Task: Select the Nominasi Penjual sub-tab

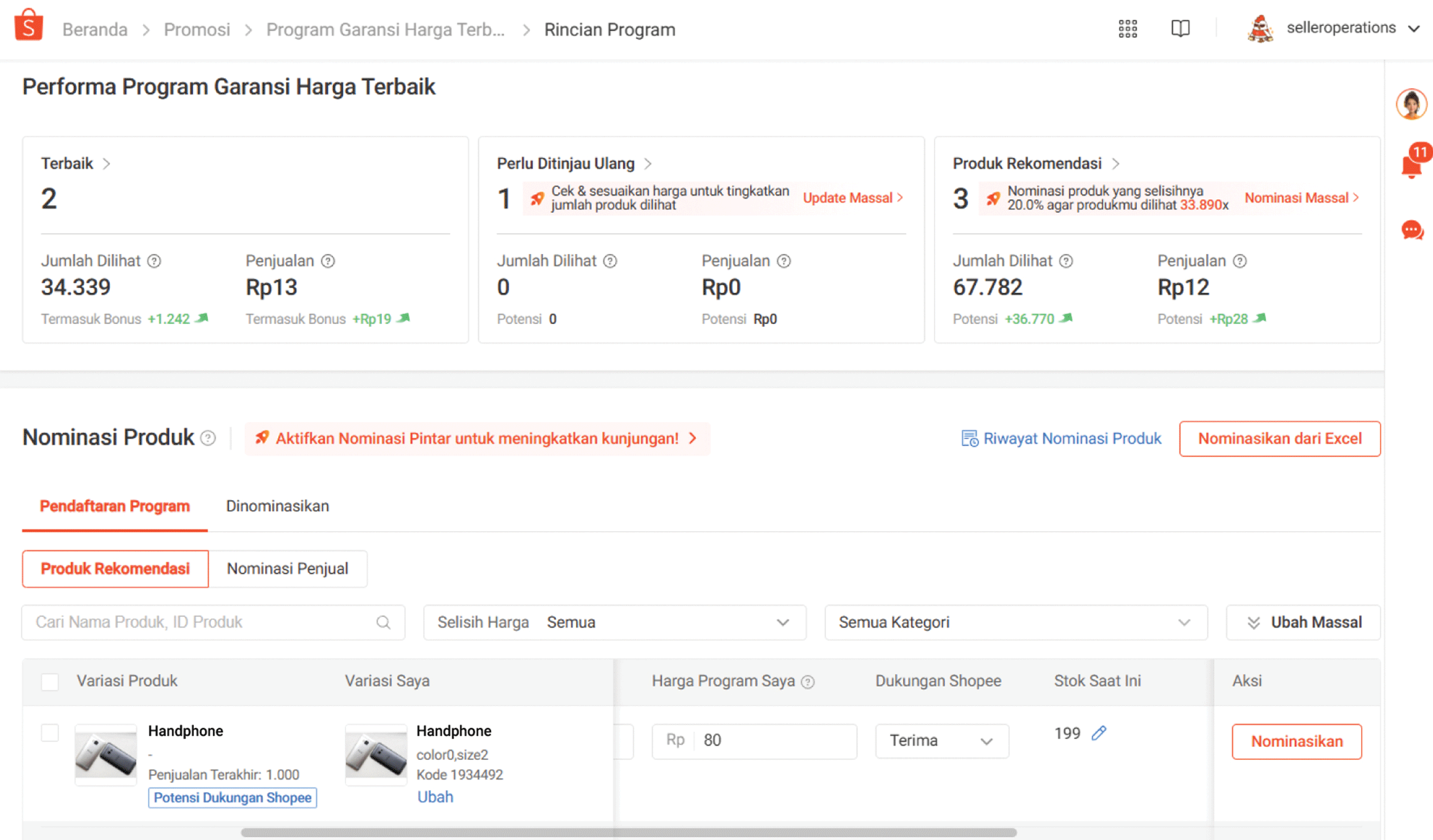Action: [x=288, y=569]
